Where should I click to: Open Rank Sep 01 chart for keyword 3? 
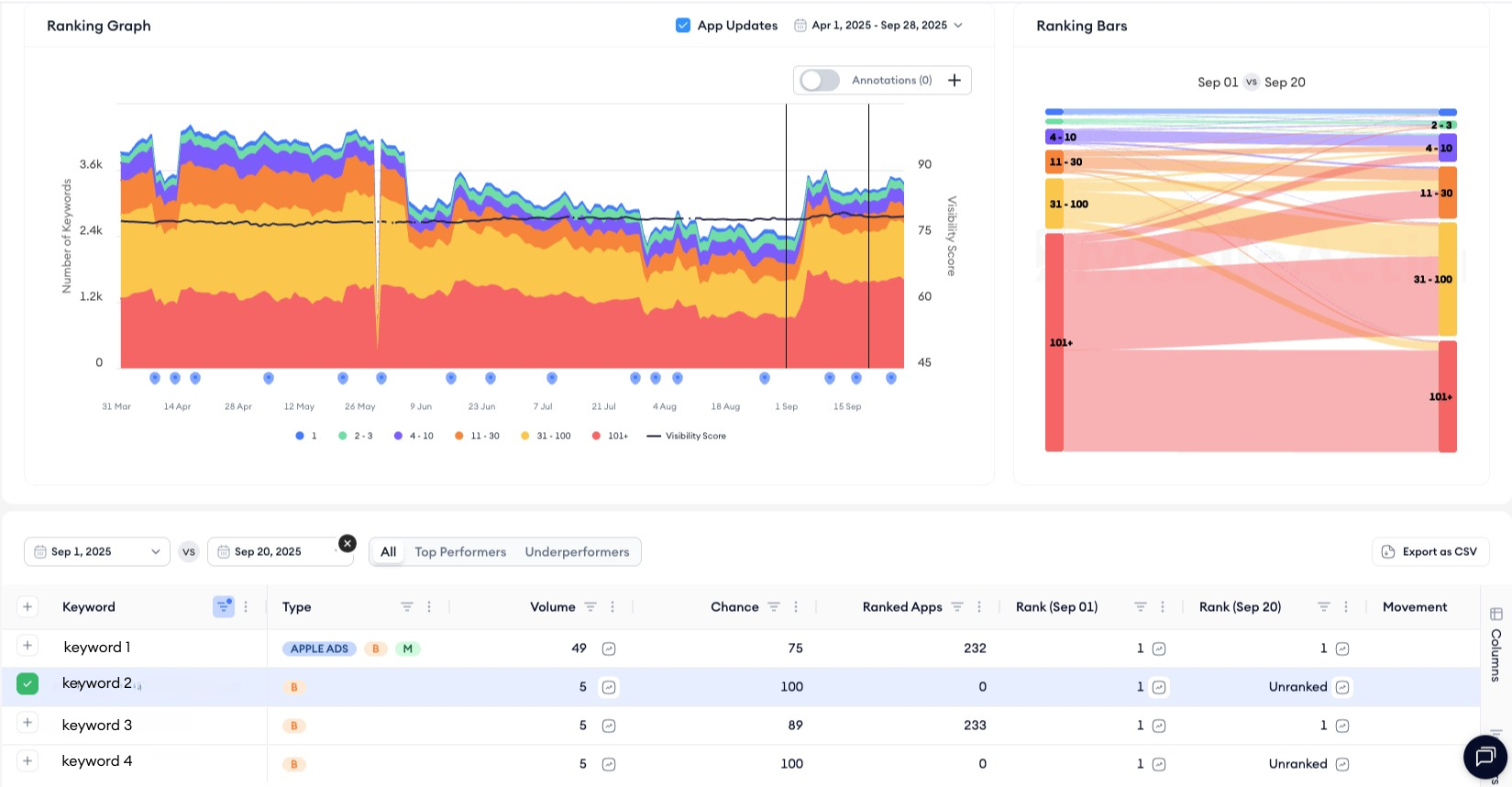[x=1159, y=726]
